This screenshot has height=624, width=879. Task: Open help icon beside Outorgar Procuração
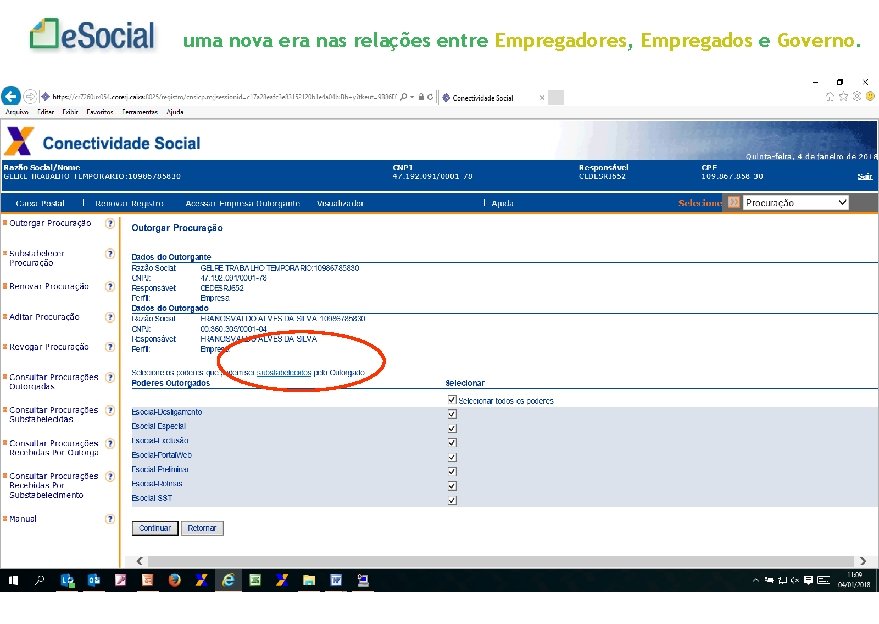point(110,223)
